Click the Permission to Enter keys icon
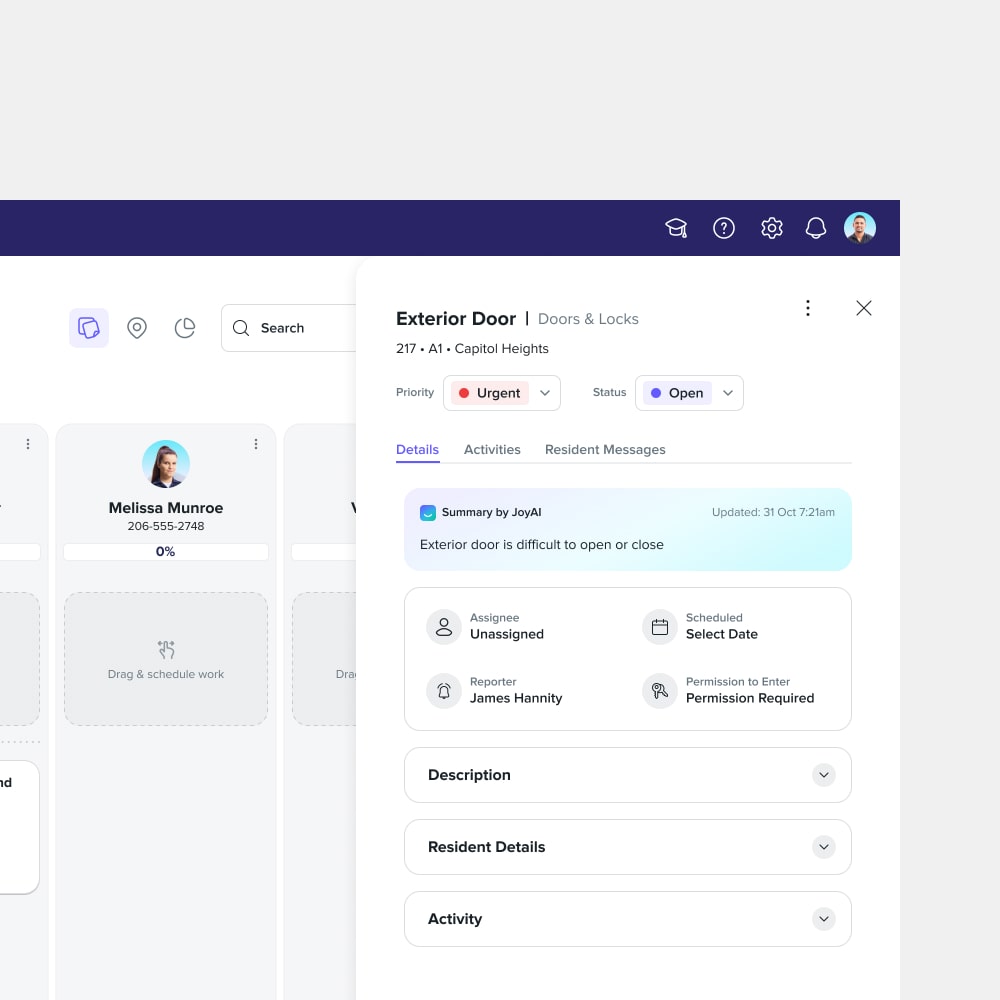This screenshot has height=1000, width=1000. [x=659, y=691]
